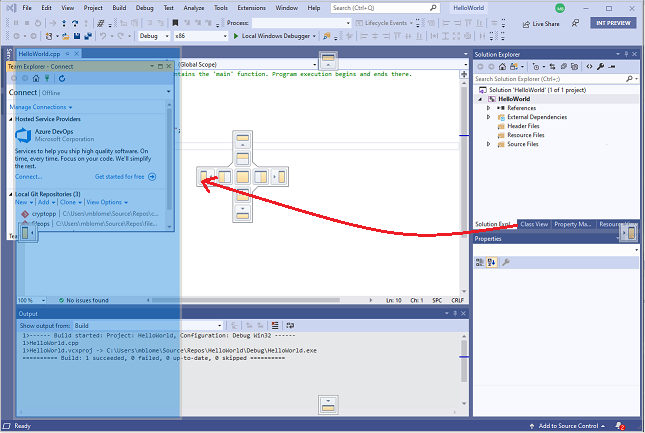Collapse the HelloWorld project node
Screen dimensions: 645x433
[x=480, y=99]
